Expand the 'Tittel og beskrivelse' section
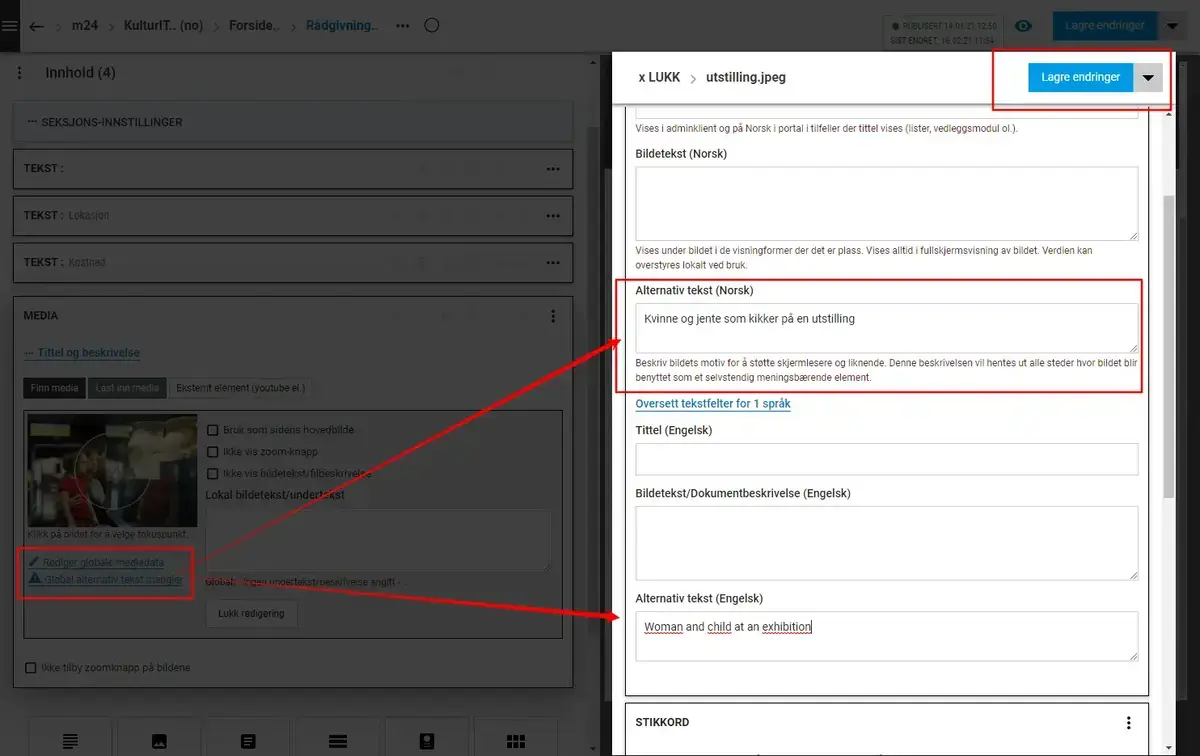 click(x=82, y=353)
